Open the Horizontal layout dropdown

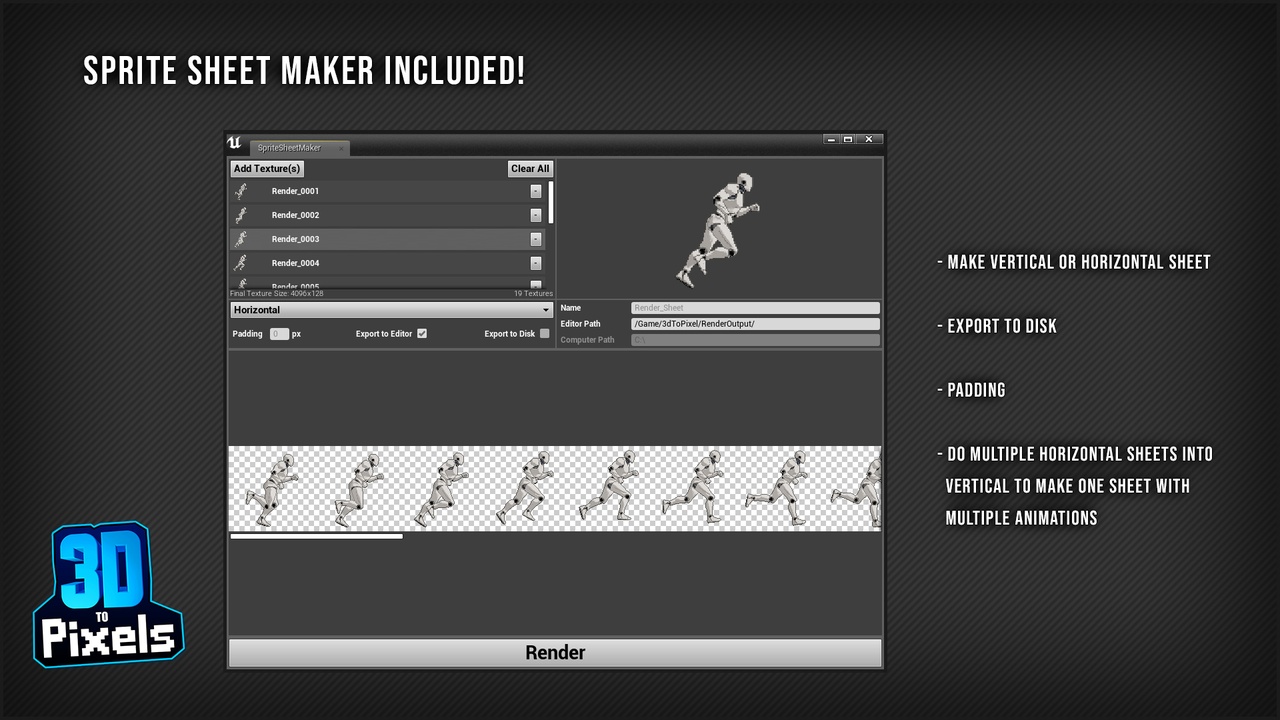click(392, 310)
